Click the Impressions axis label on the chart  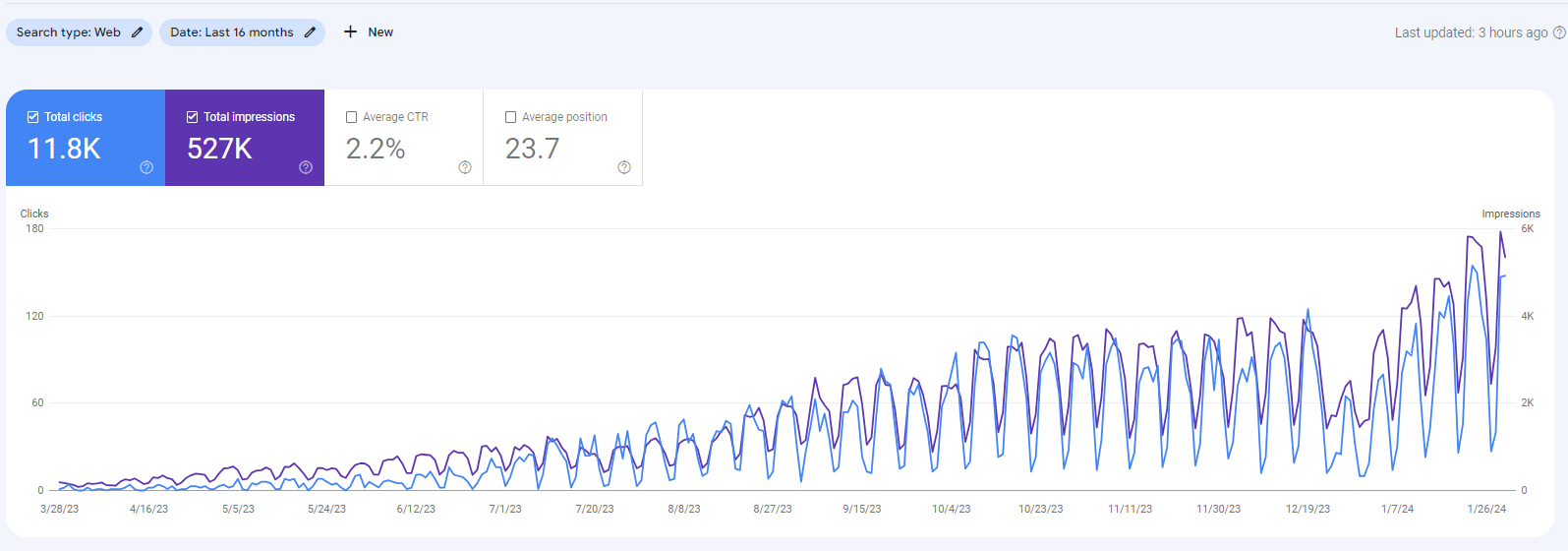tap(1510, 214)
